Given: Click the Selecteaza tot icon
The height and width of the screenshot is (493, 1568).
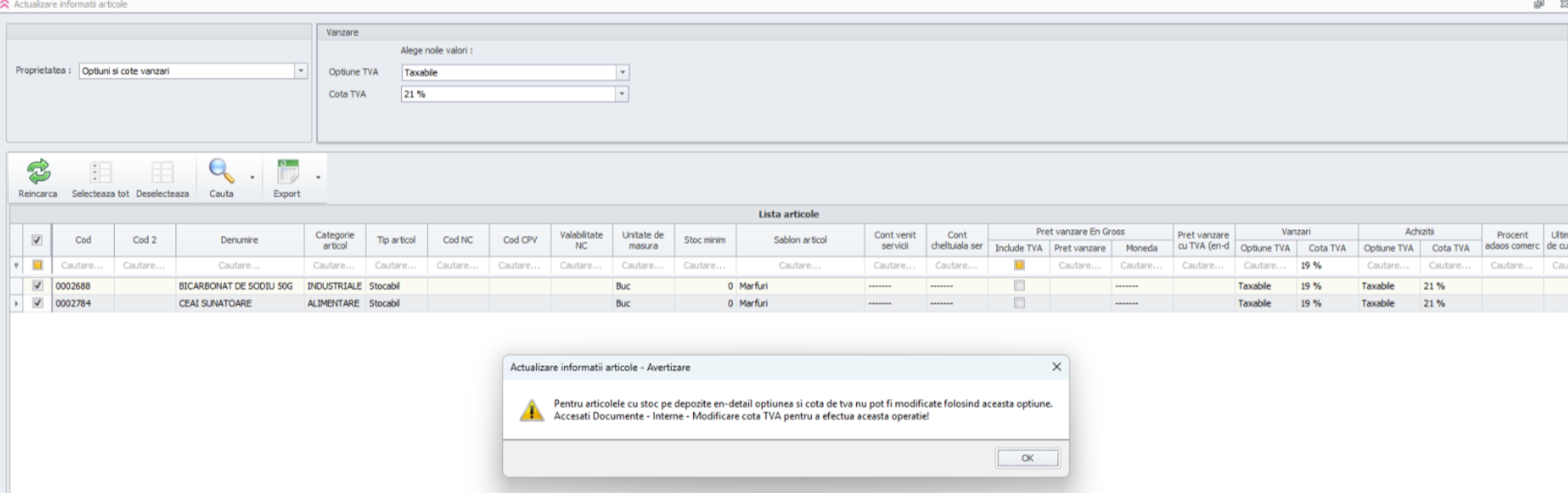Looking at the screenshot, I should pos(100,172).
